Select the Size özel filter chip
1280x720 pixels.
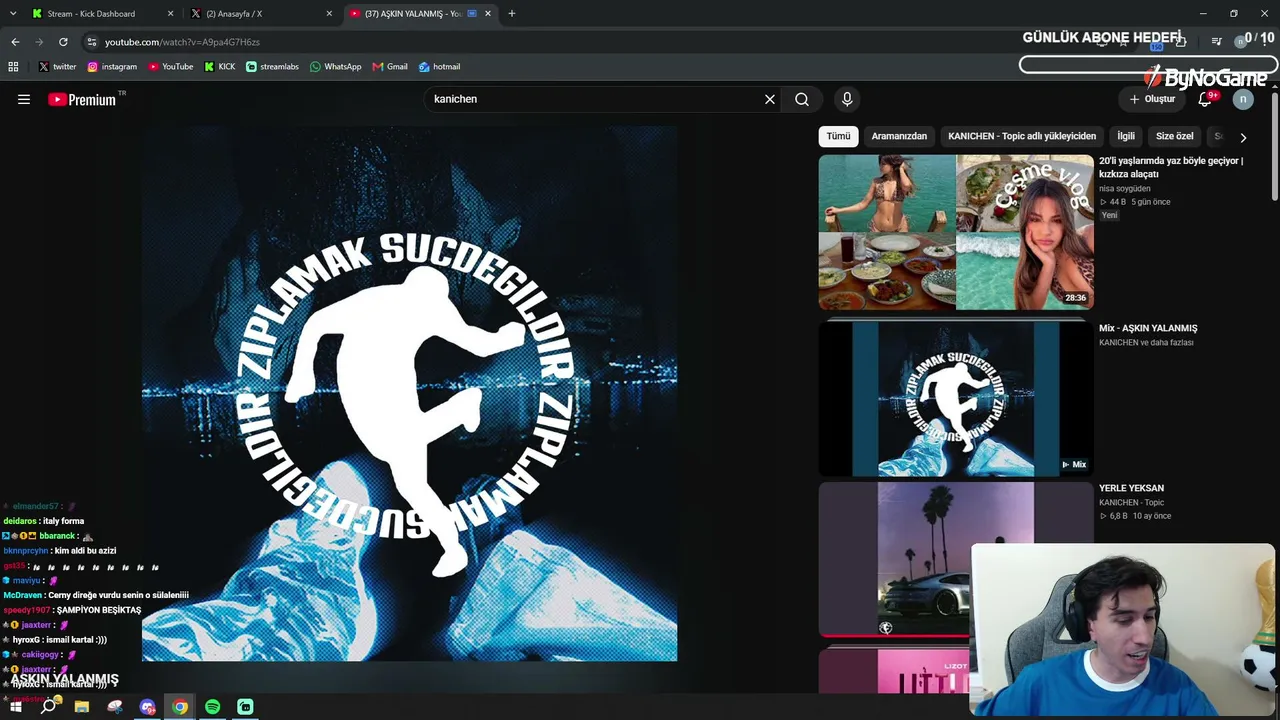(1175, 136)
